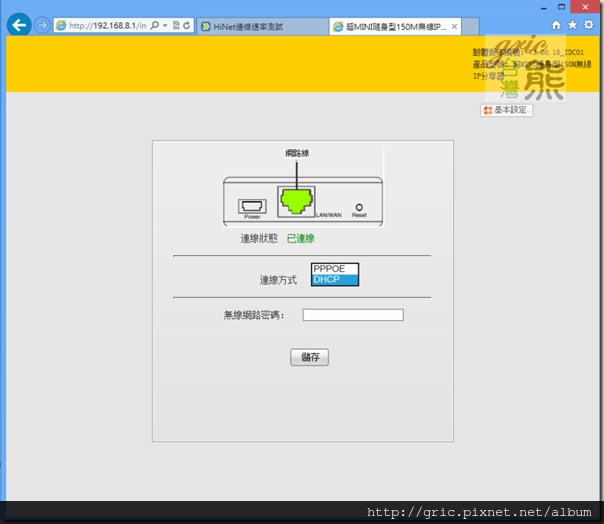
Task: Click the 基本設定 button
Action: [507, 110]
